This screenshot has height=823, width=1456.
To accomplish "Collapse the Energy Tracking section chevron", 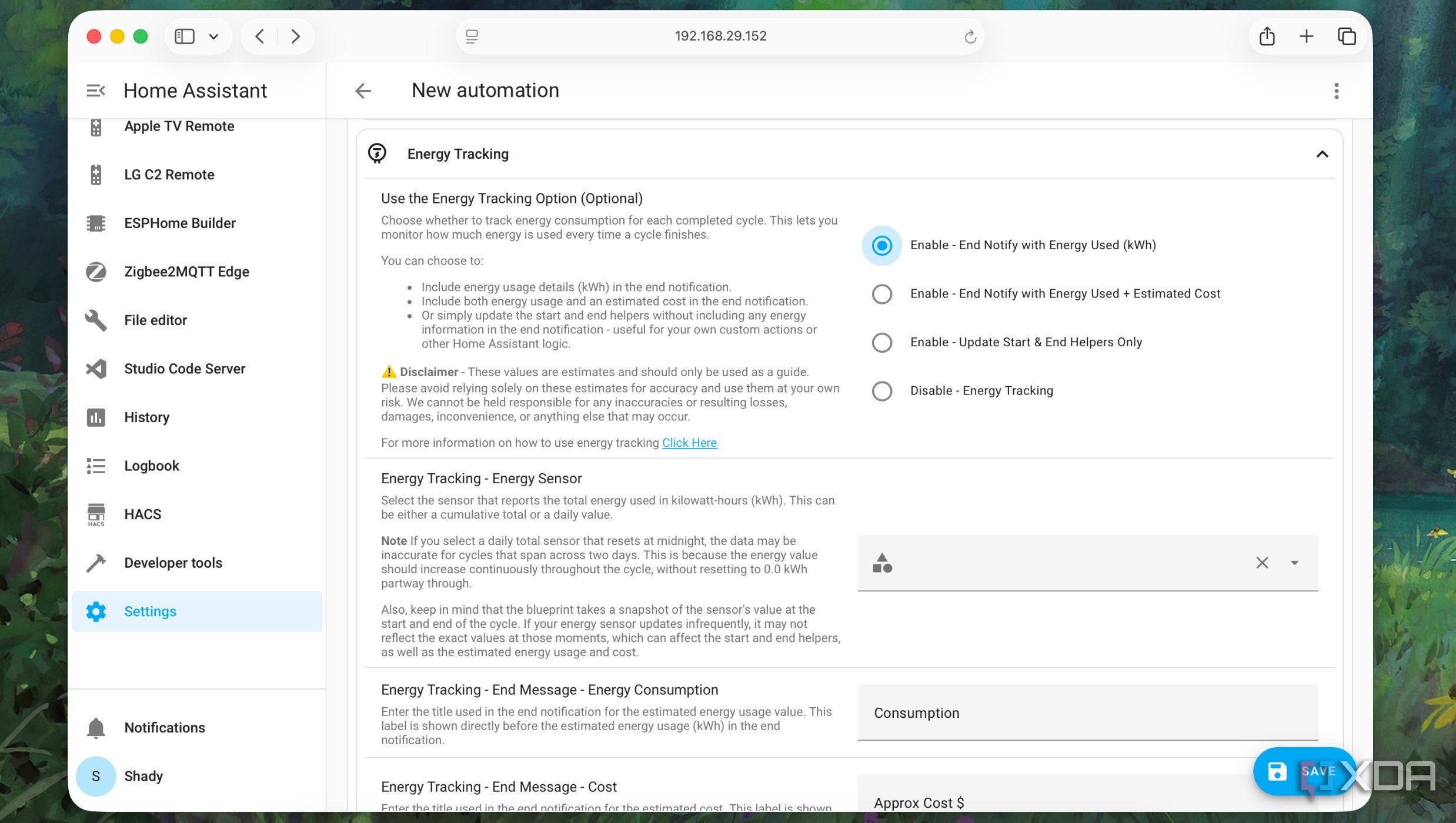I will pyautogui.click(x=1322, y=154).
